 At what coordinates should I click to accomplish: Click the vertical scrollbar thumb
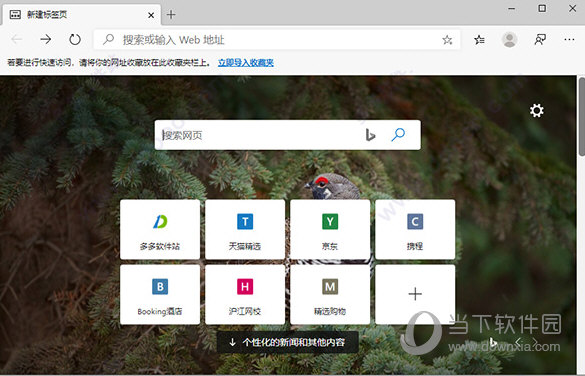click(581, 117)
